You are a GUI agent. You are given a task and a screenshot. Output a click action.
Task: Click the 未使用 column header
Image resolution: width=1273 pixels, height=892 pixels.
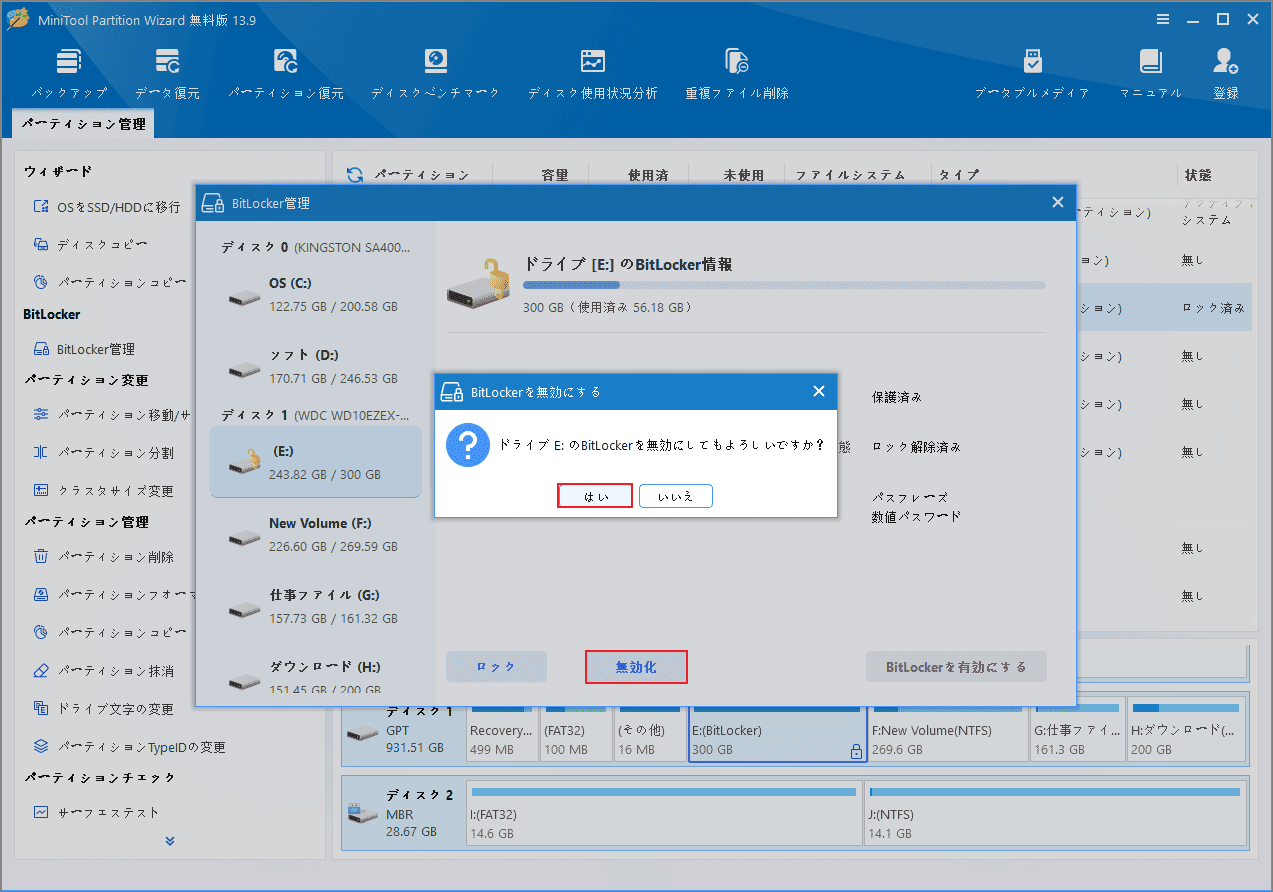click(x=743, y=175)
